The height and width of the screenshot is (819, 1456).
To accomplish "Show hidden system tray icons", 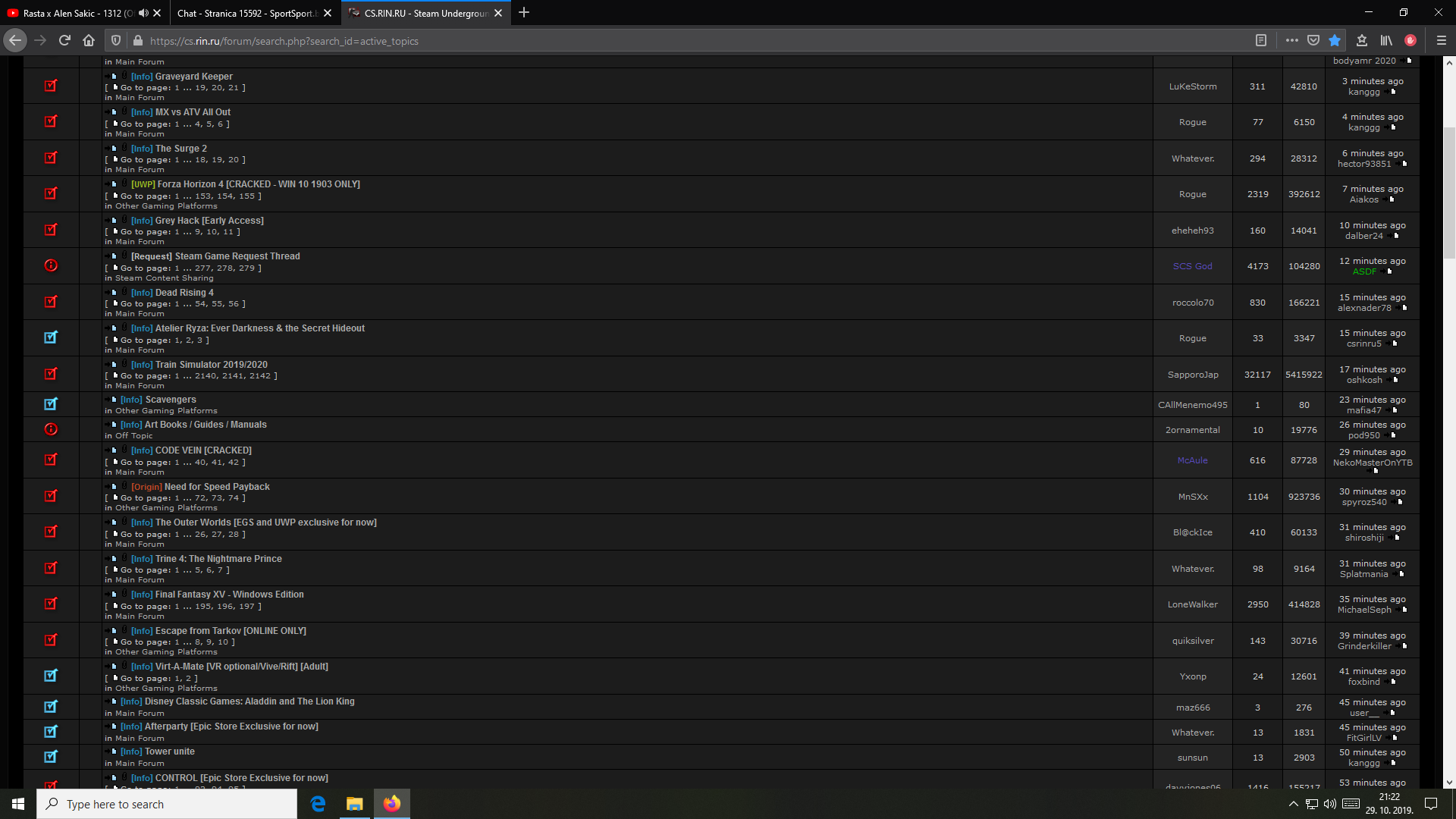I will coord(1293,804).
